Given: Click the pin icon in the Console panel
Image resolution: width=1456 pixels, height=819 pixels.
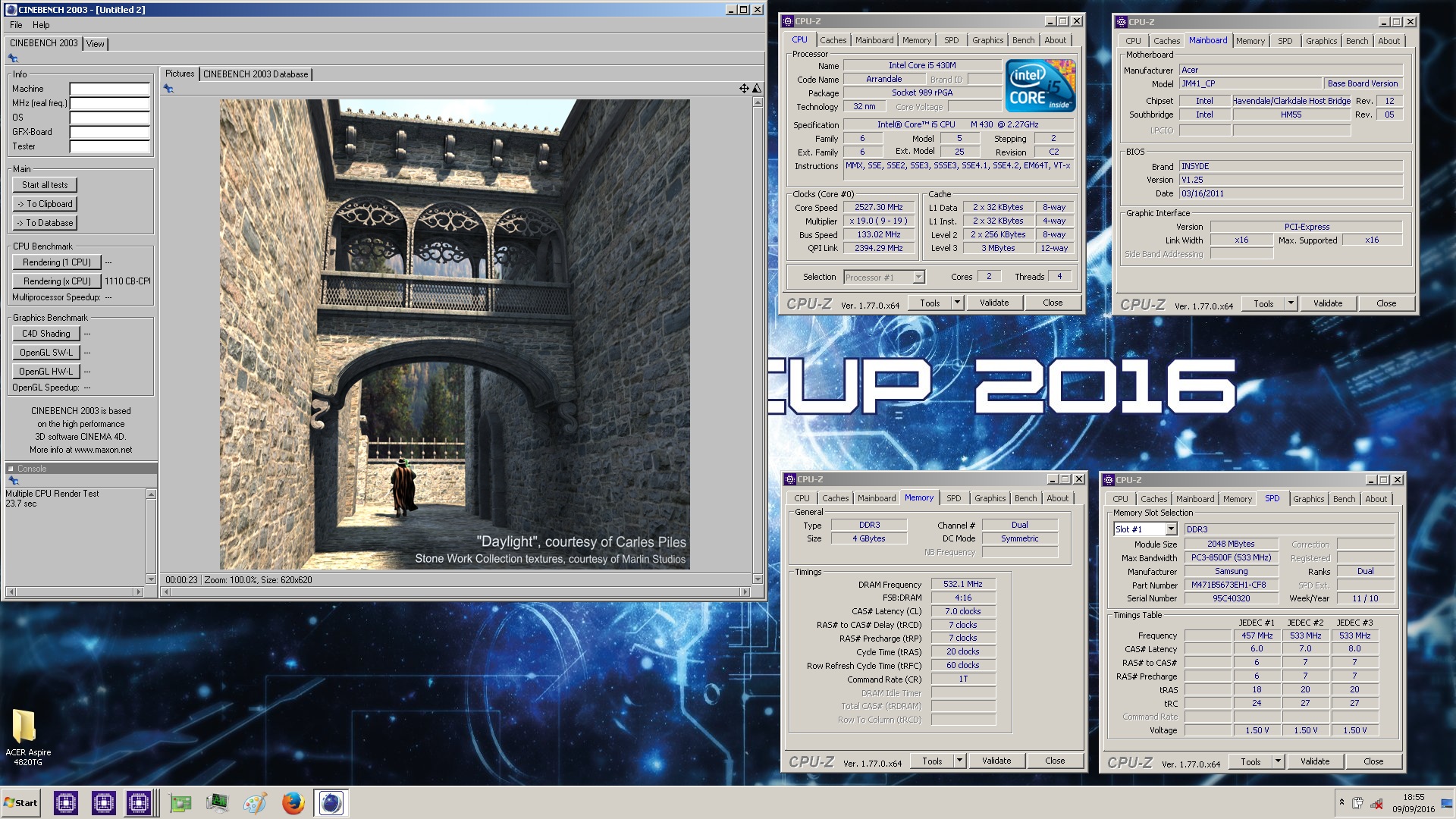Looking at the screenshot, I should point(13,481).
